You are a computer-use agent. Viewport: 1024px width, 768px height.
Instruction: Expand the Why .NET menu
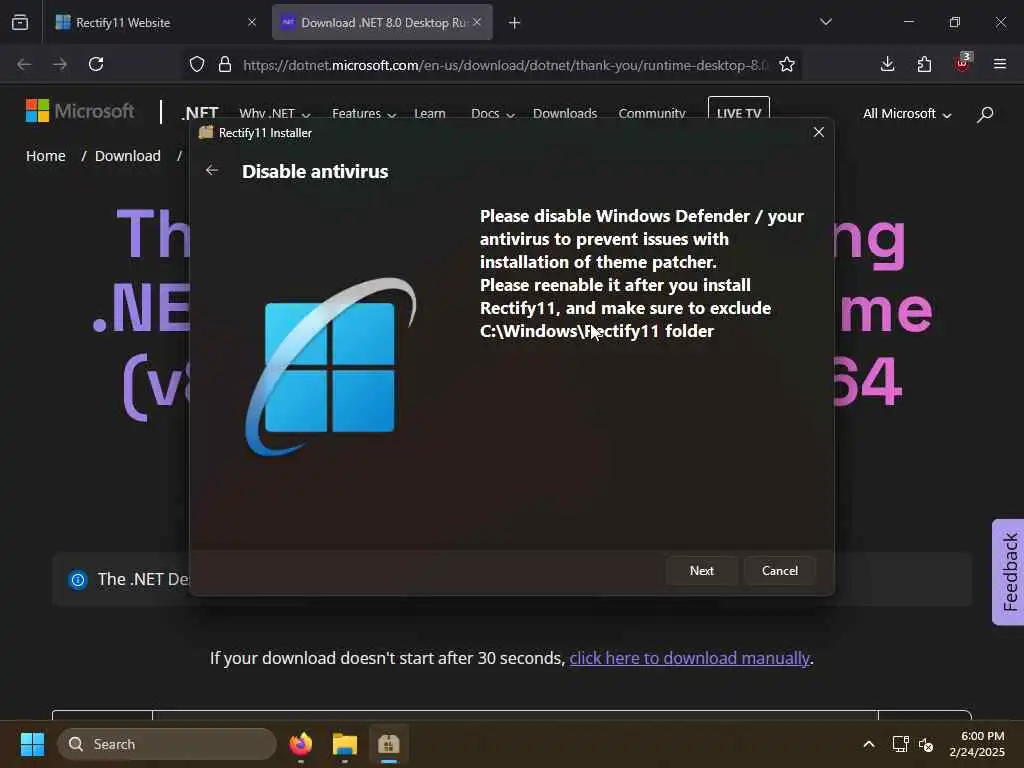pos(274,113)
